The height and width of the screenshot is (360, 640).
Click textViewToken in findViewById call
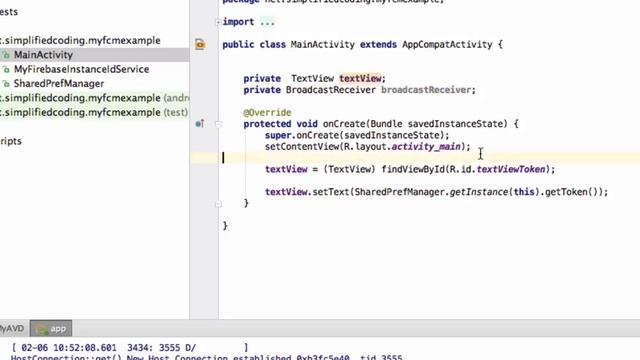[x=511, y=169]
